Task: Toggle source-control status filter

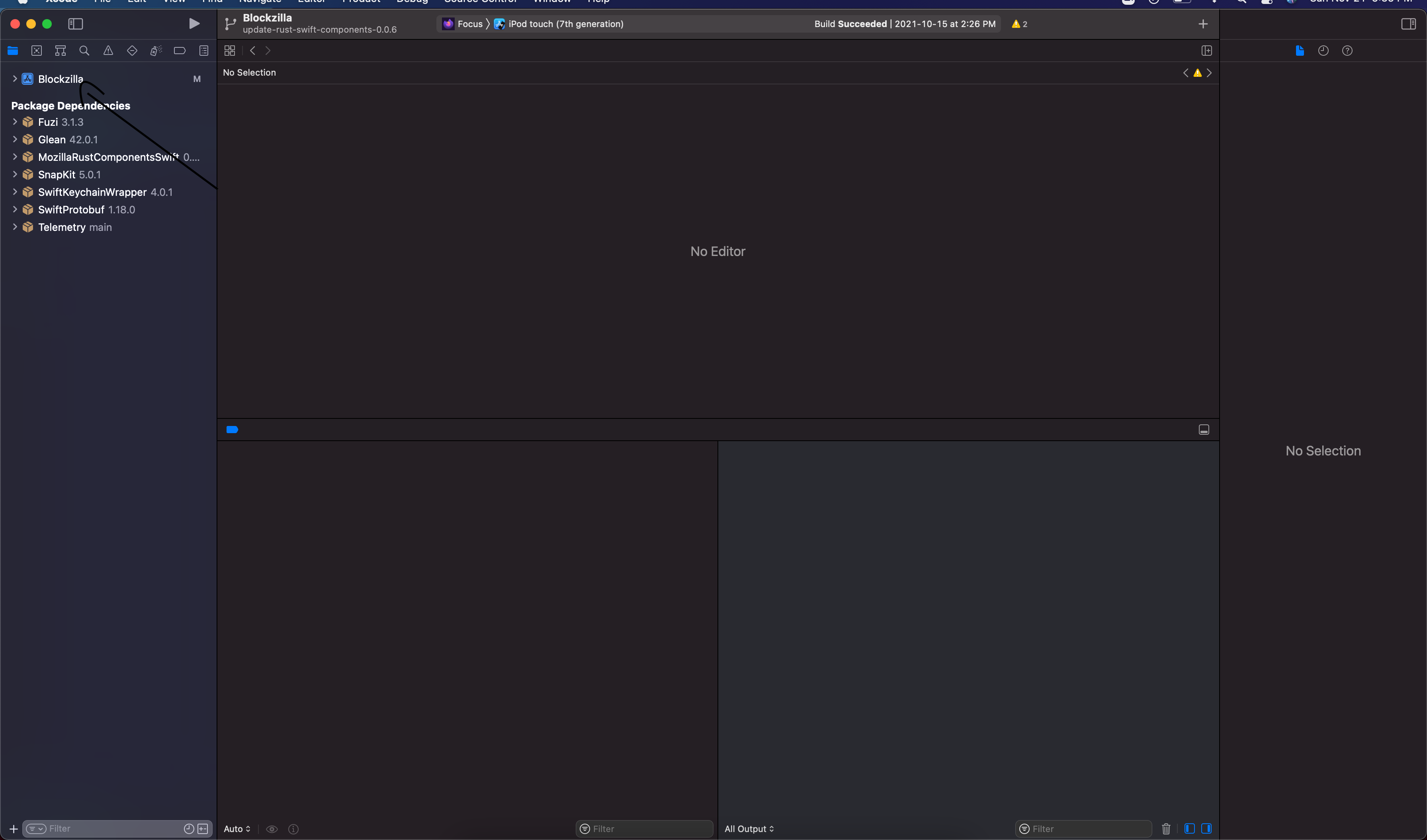Action: tap(203, 829)
